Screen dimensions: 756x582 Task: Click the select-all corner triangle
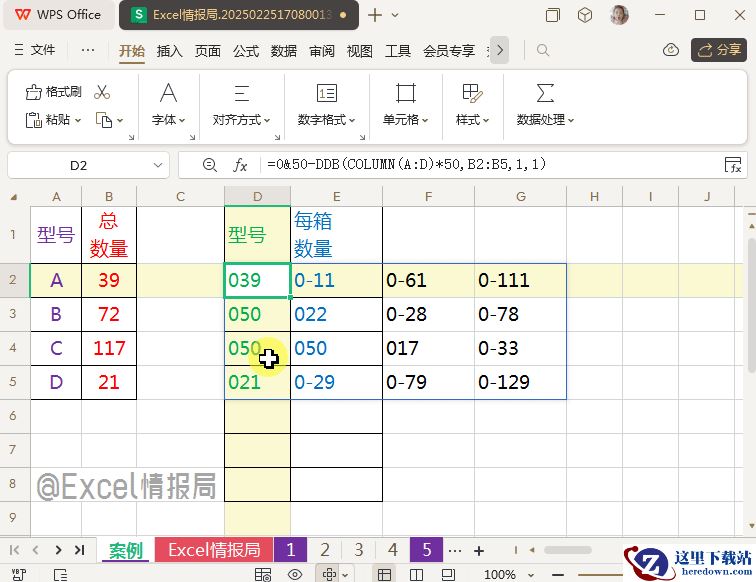click(x=14, y=197)
